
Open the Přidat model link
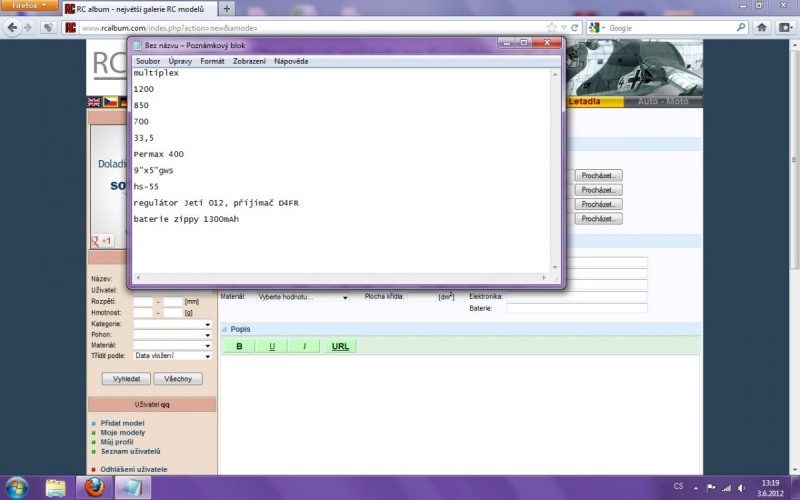[122, 423]
